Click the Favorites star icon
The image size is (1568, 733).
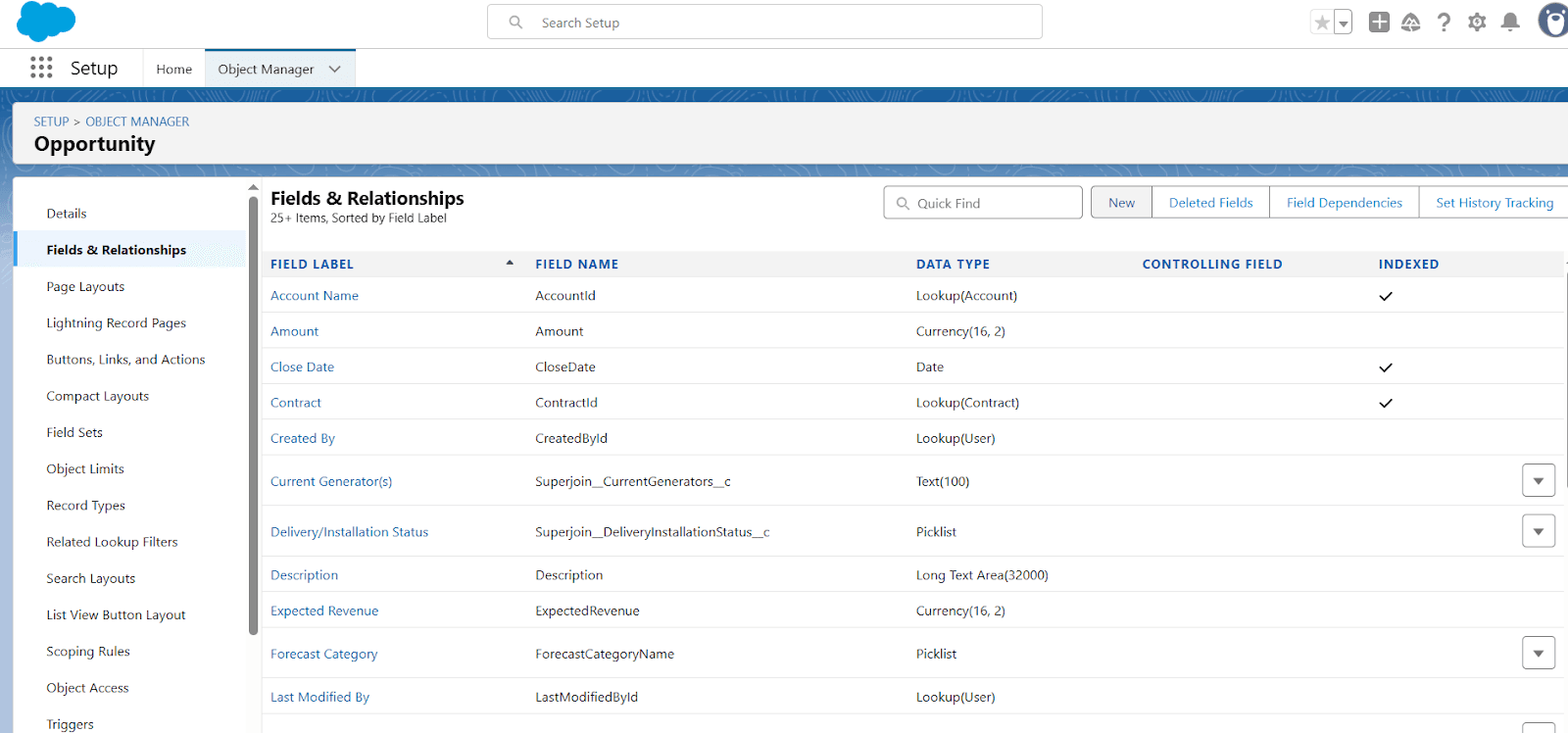pyautogui.click(x=1322, y=23)
